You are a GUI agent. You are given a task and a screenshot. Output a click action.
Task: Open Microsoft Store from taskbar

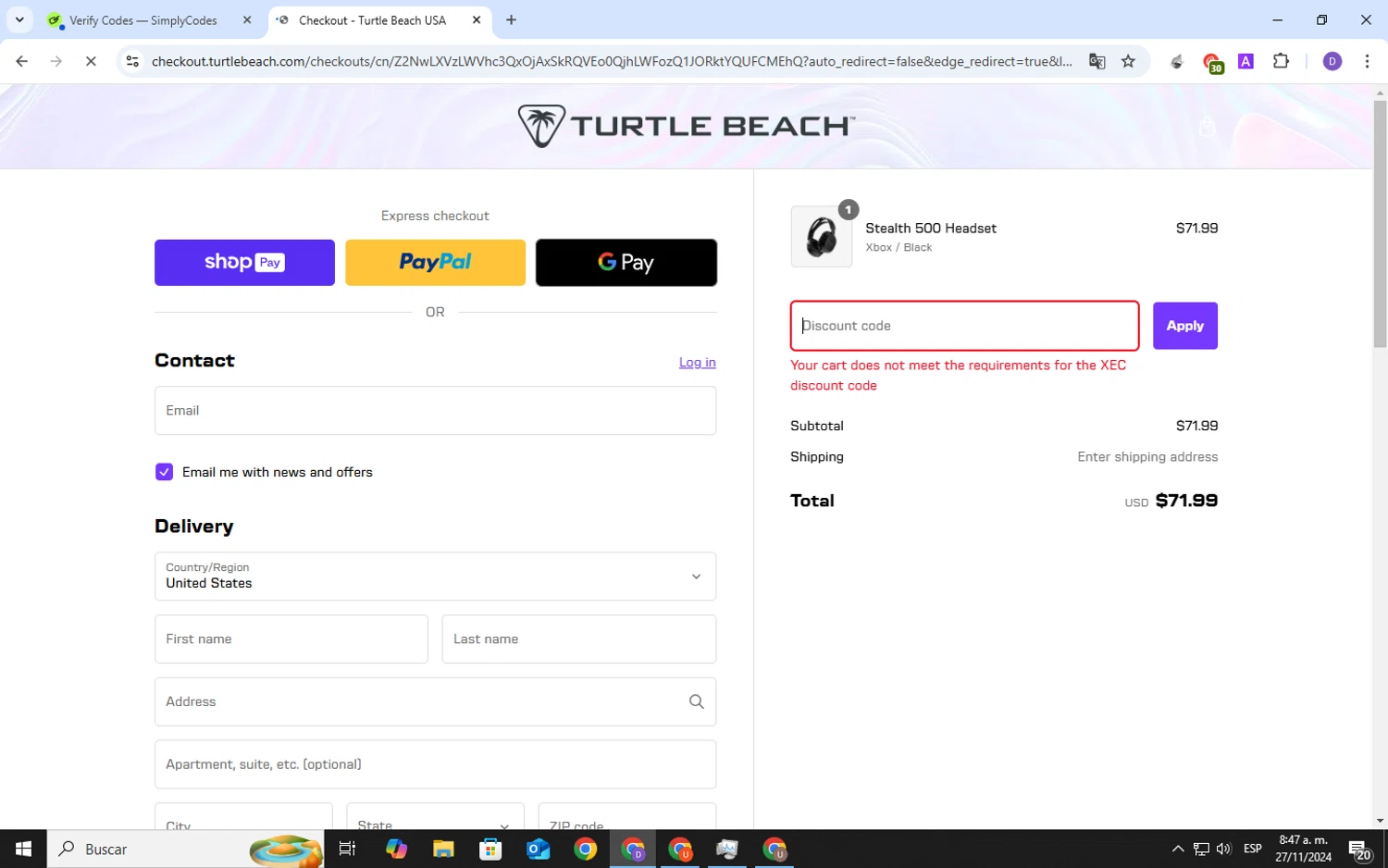click(x=490, y=849)
